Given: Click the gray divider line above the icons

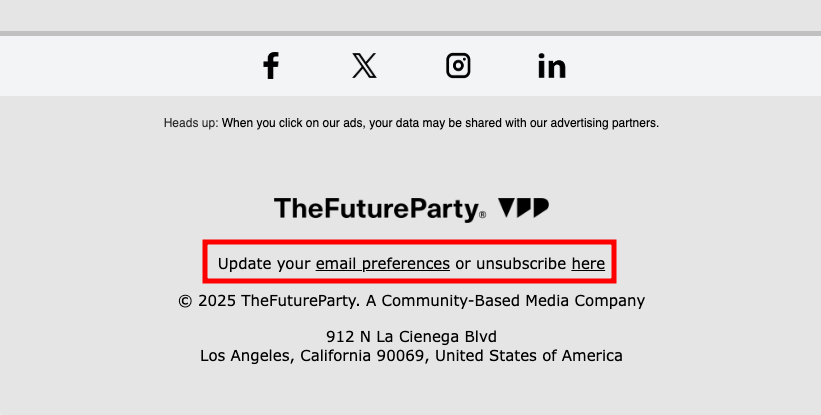Looking at the screenshot, I should pos(410,33).
